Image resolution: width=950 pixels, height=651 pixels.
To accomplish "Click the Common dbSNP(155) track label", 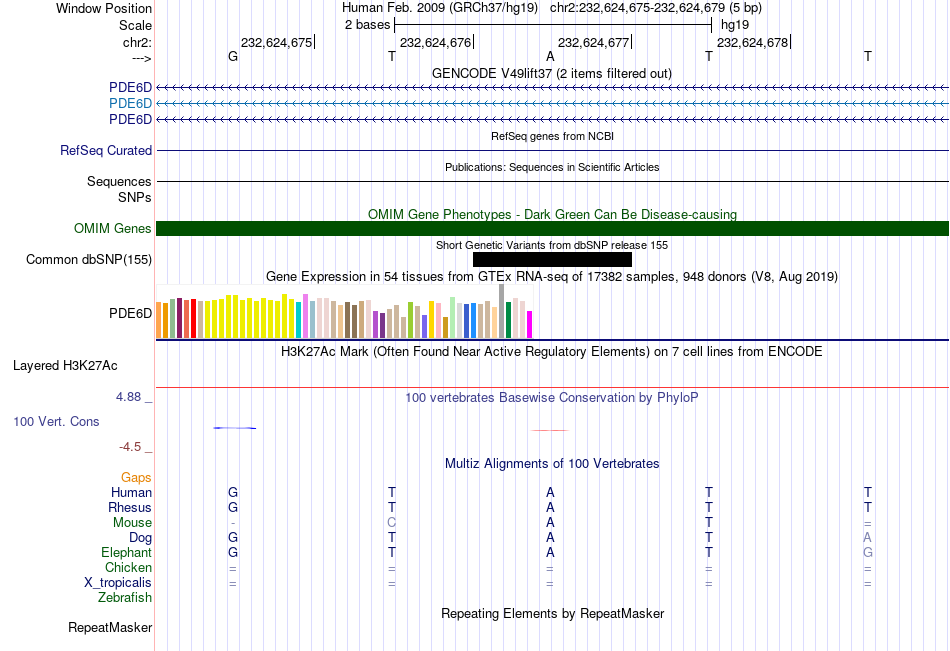I will (x=88, y=259).
